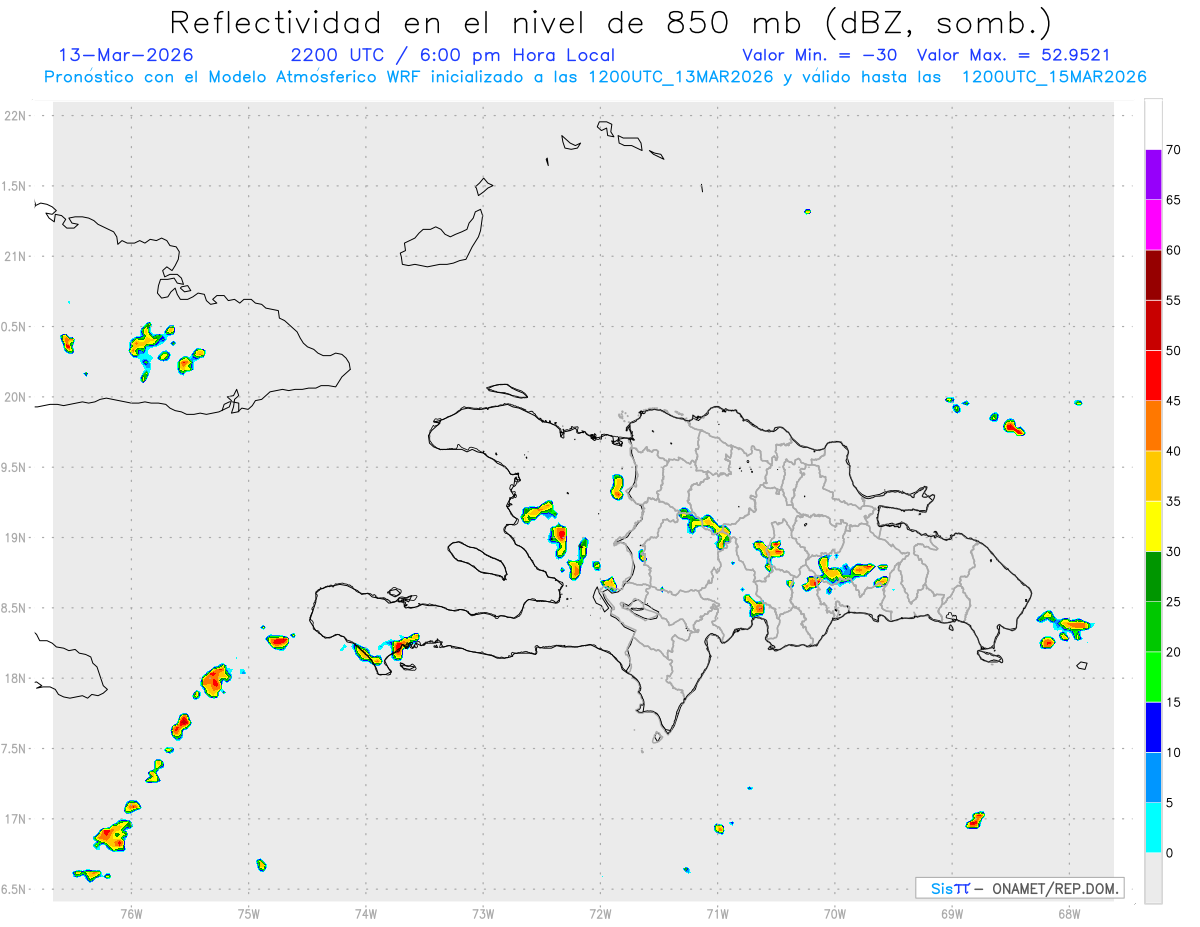The width and height of the screenshot is (1200, 927).
Task: Click the colorbar label '65'
Action: pyautogui.click(x=1173, y=200)
